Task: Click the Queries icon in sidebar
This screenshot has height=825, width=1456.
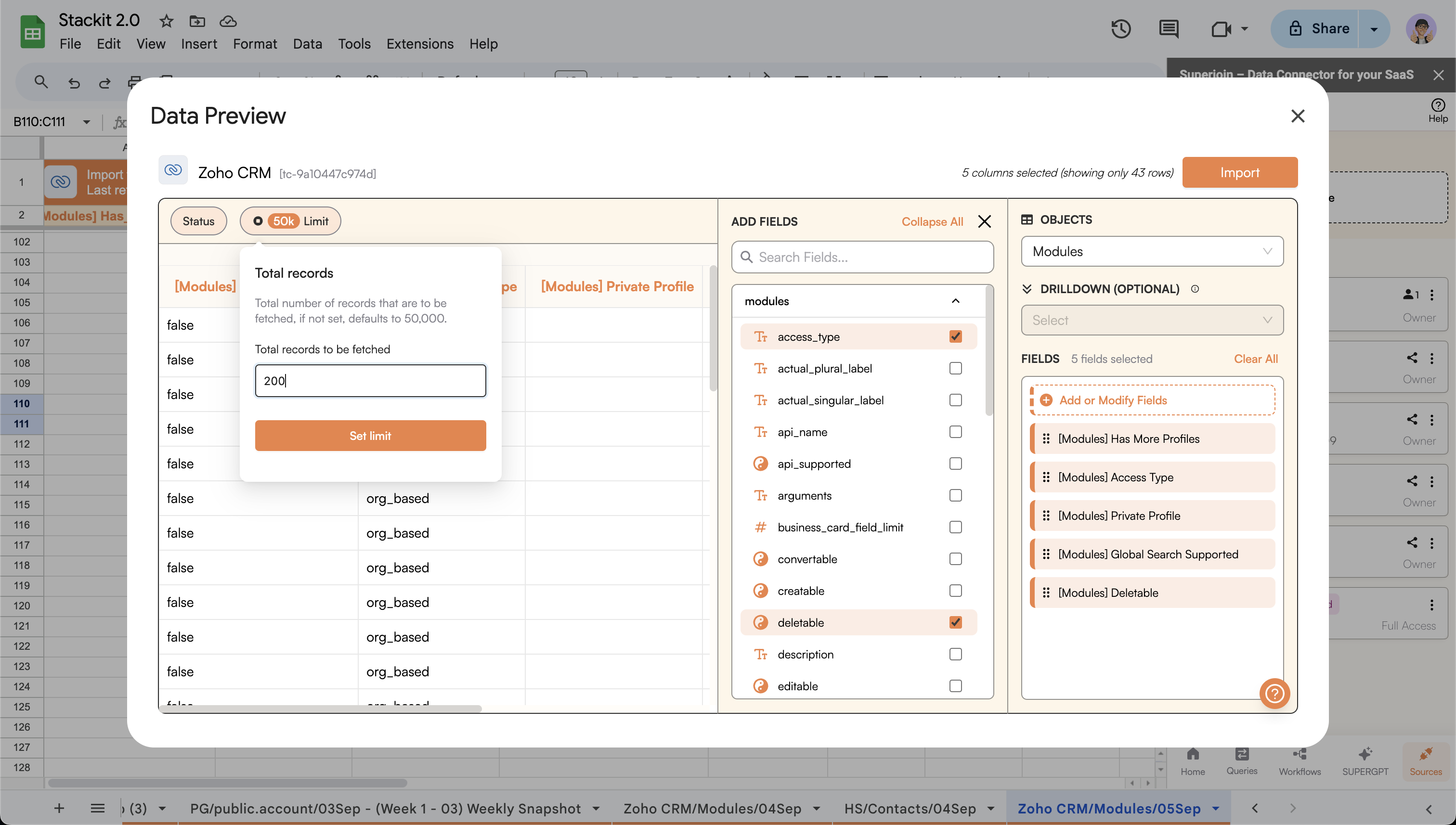Action: 1241,755
